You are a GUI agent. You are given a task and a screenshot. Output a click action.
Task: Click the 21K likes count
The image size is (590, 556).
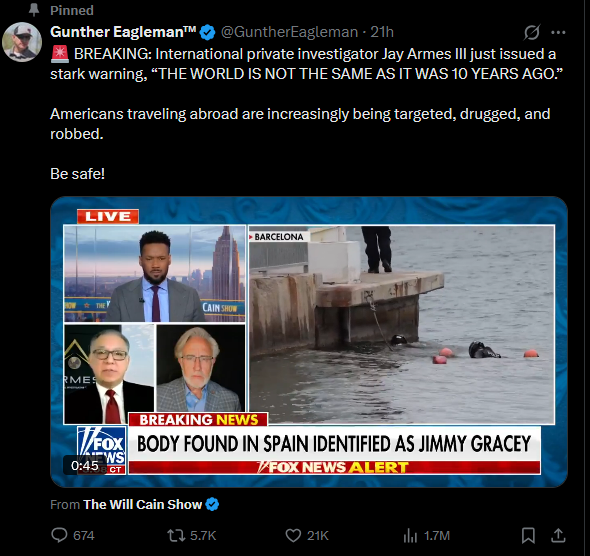click(318, 535)
